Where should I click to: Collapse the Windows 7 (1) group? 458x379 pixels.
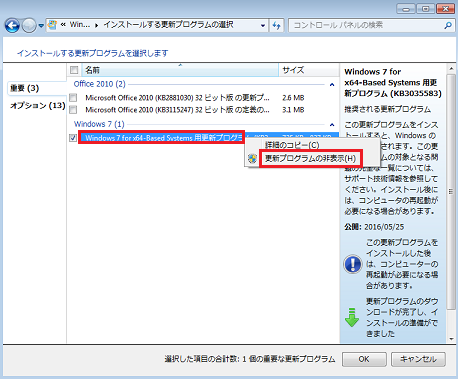332,125
